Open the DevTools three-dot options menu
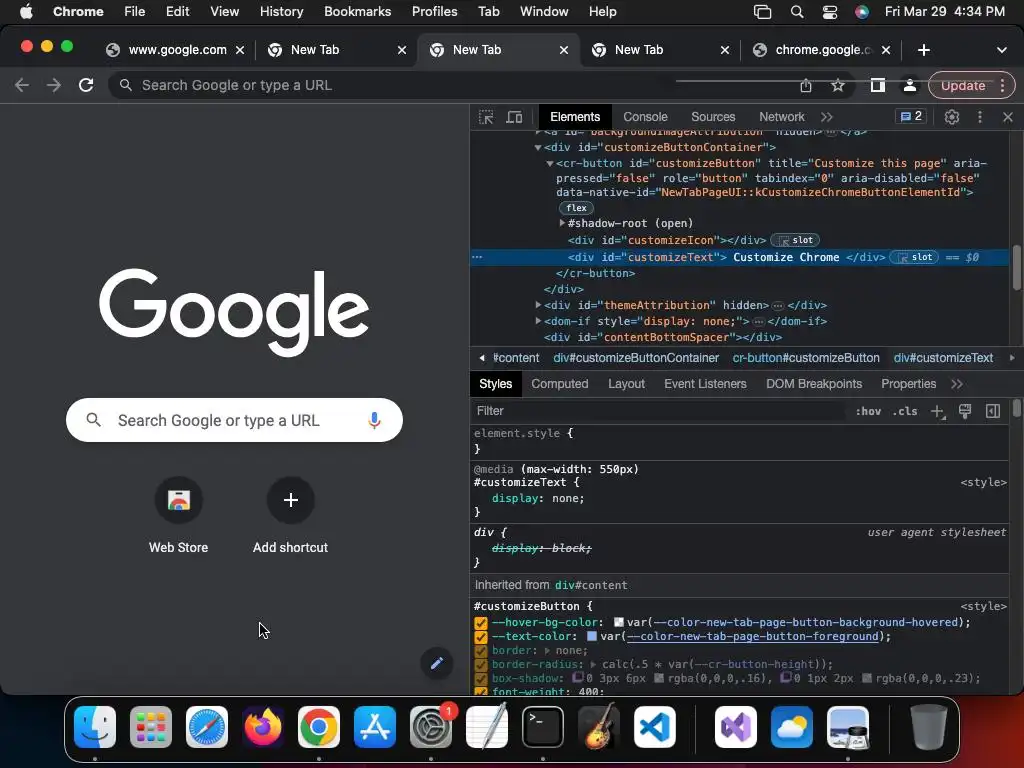Image resolution: width=1024 pixels, height=768 pixels. point(980,117)
